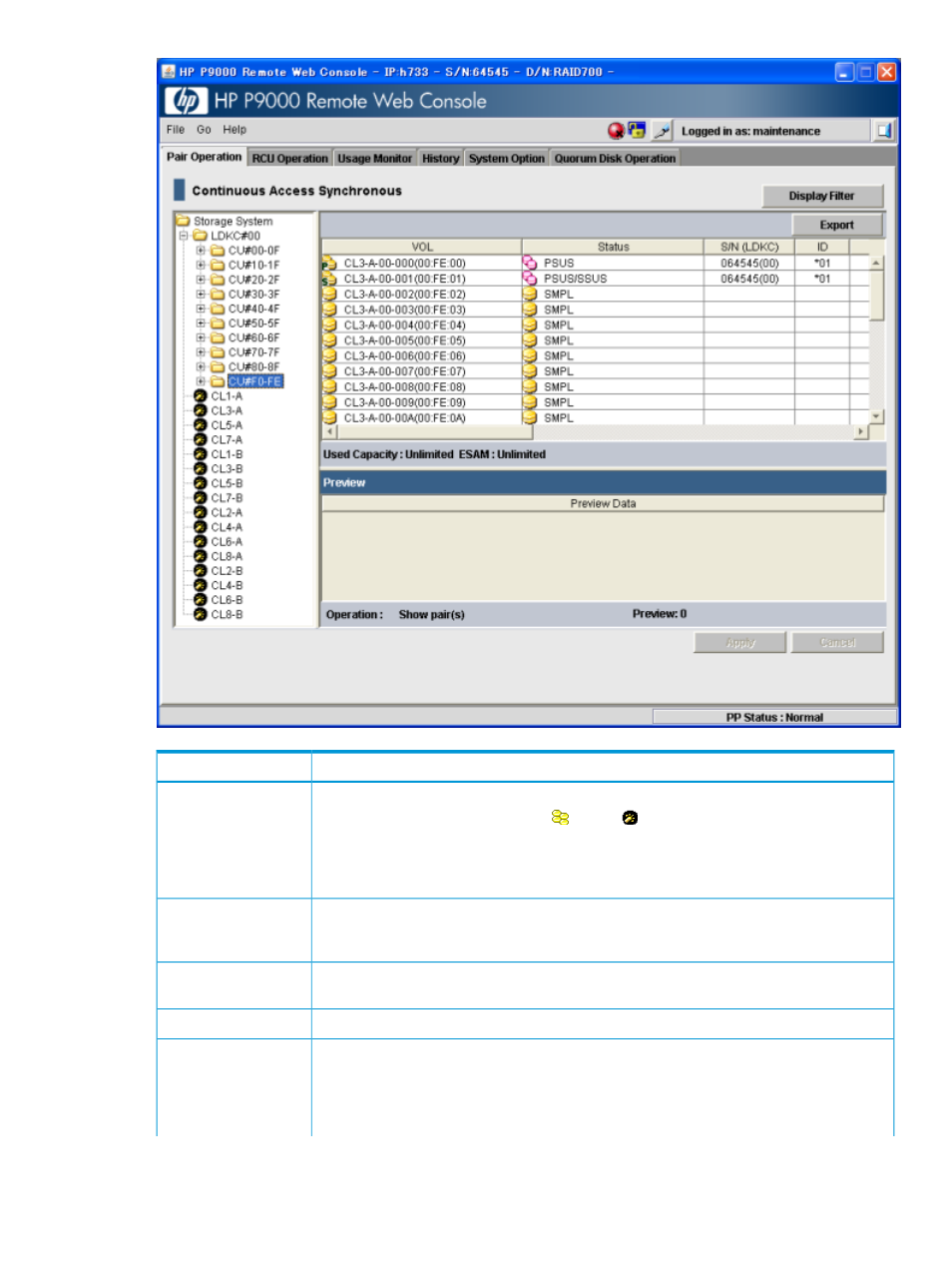
Task: Select the CL4-B port in tree
Action: pyautogui.click(x=227, y=586)
